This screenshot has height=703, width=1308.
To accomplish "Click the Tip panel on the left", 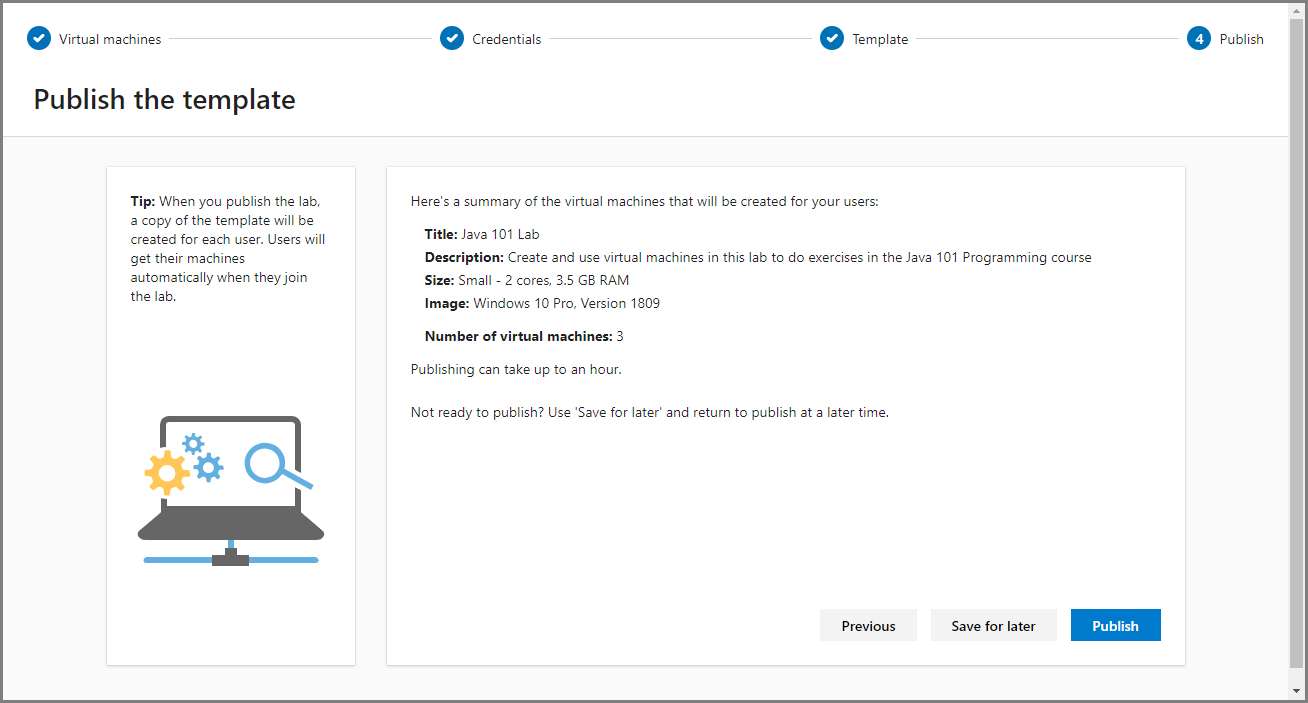I will (230, 248).
